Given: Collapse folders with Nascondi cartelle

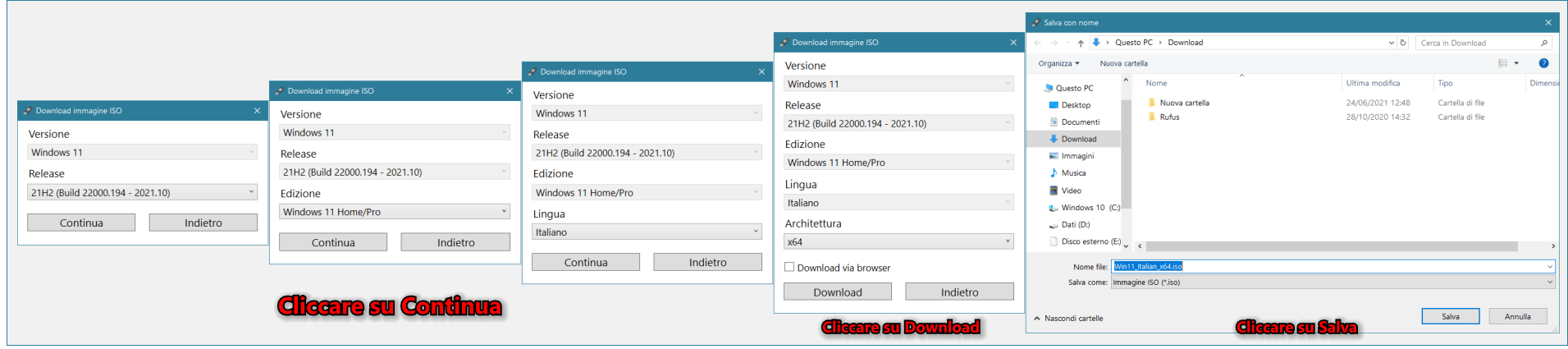Looking at the screenshot, I should point(1068,318).
